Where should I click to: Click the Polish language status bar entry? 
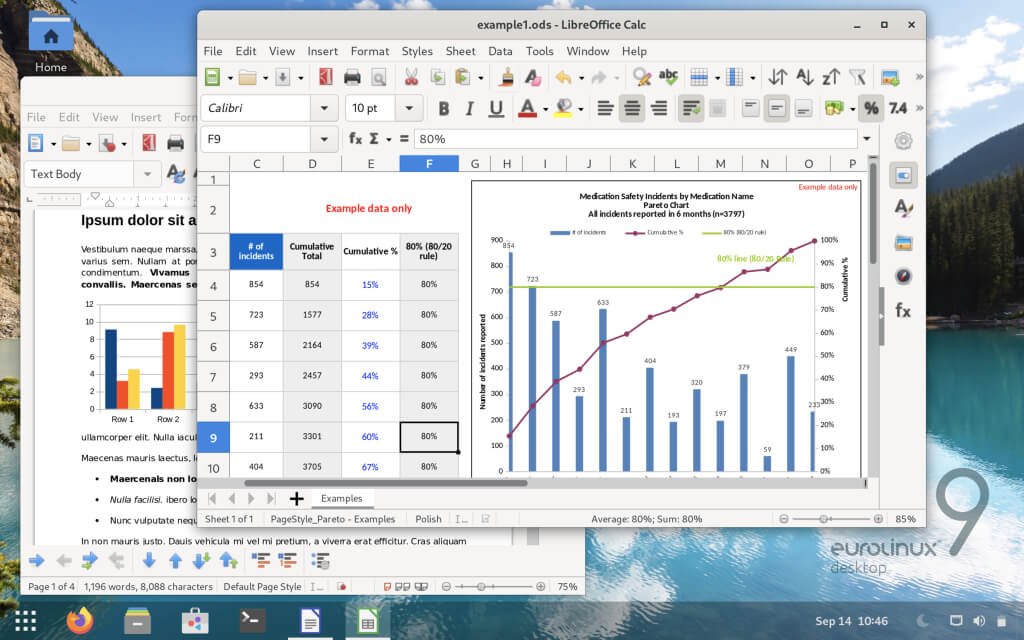428,519
